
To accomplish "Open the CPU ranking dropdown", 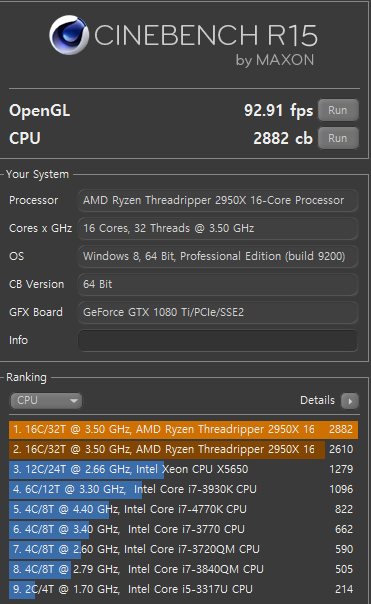I will pos(46,401).
